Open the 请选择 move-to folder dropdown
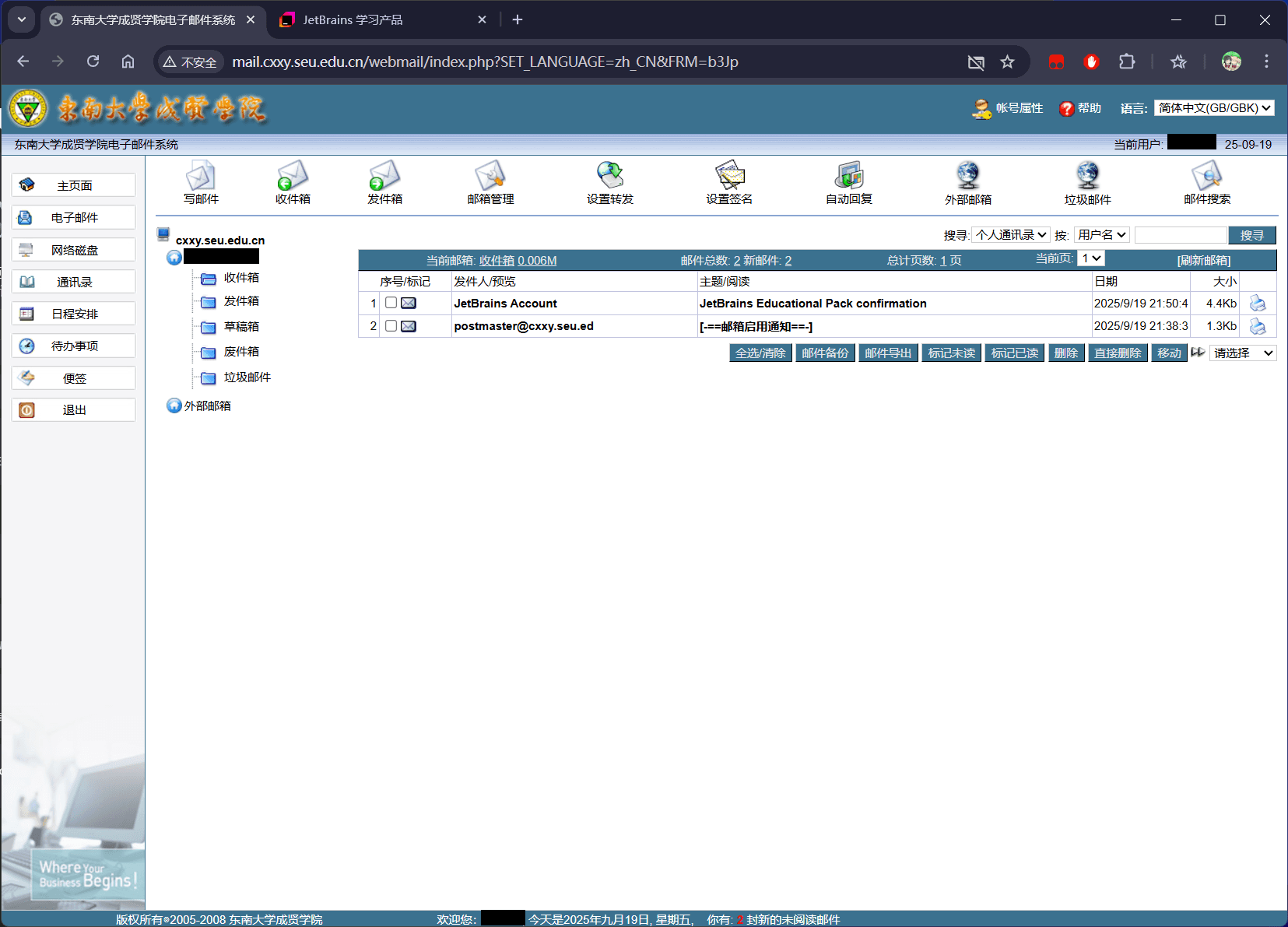This screenshot has width=1288, height=927. 1243,353
